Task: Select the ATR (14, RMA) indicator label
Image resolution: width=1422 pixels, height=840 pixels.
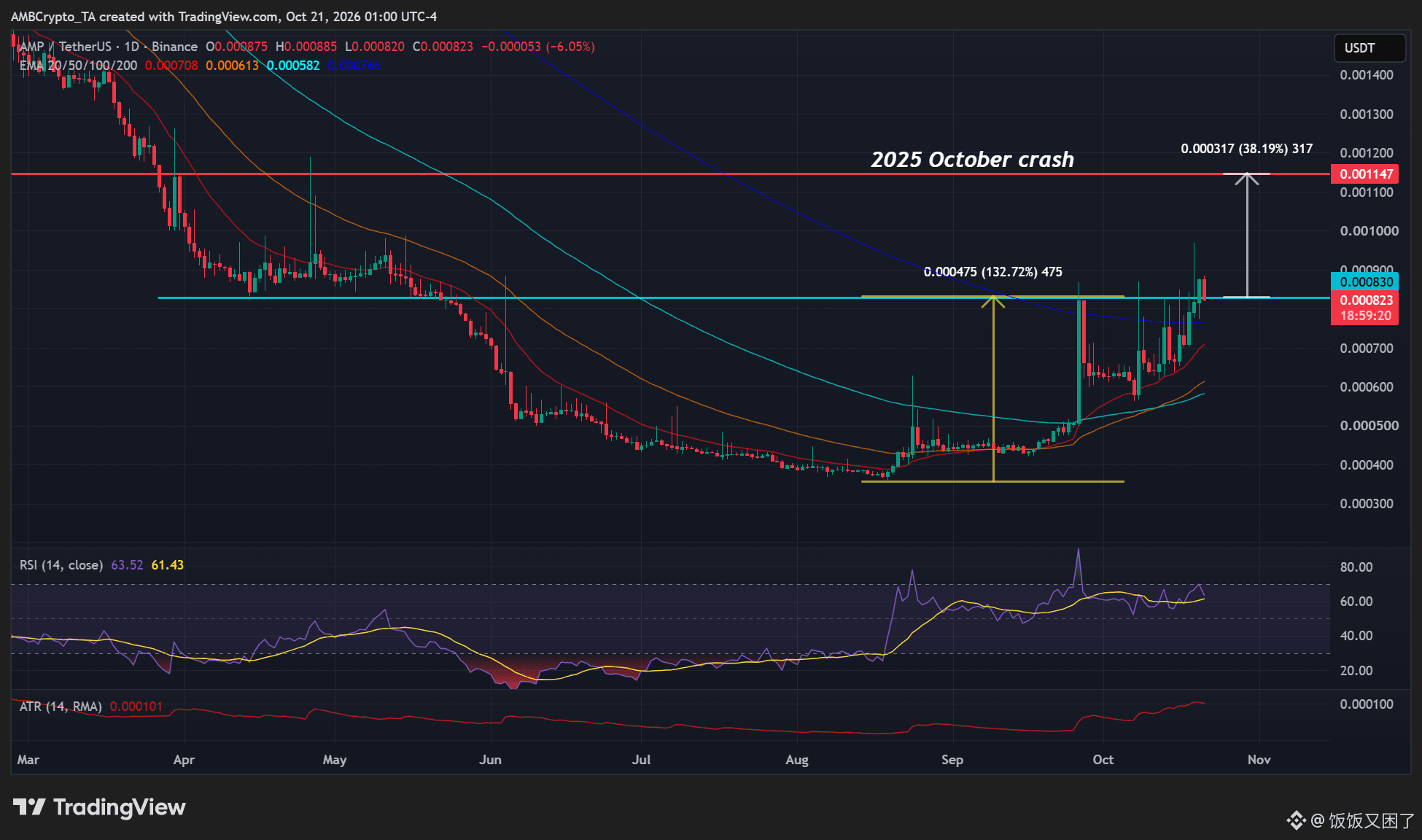Action: [61, 707]
